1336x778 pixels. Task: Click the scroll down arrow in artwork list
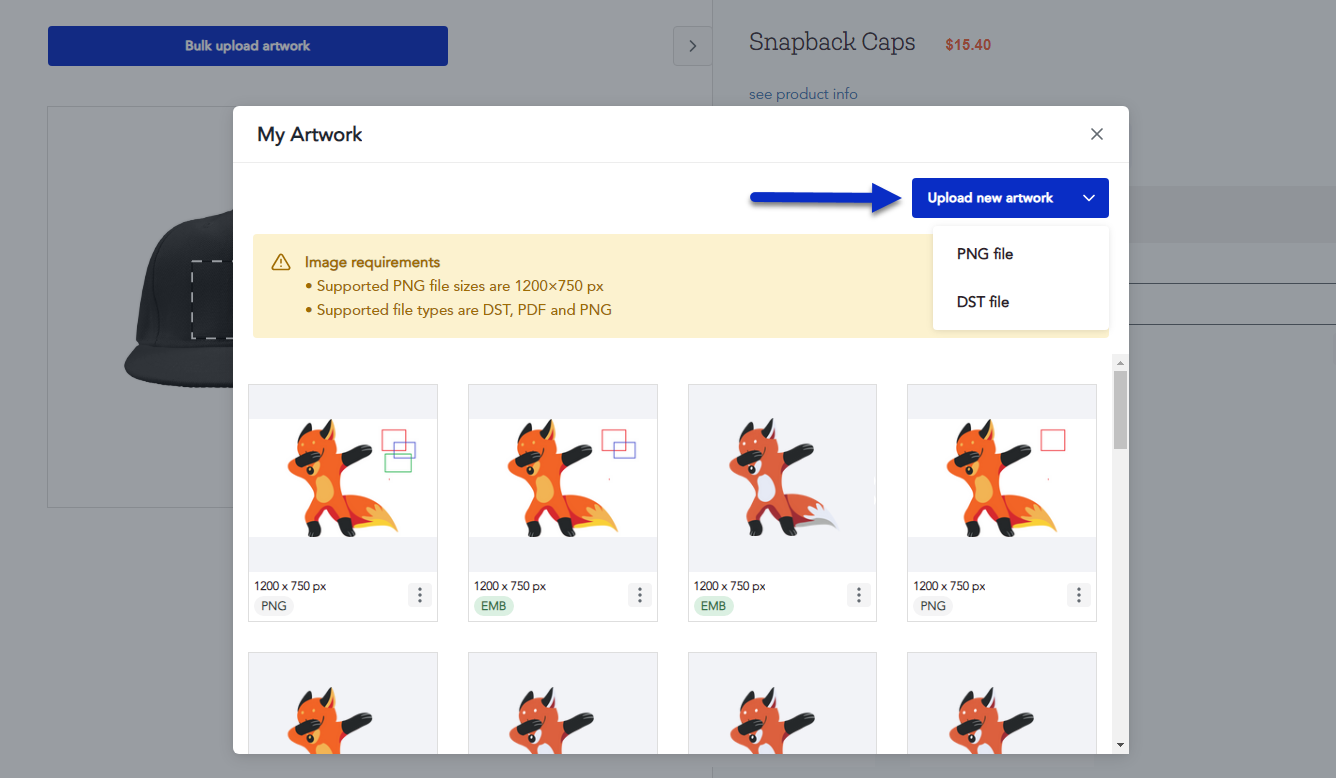click(1120, 745)
